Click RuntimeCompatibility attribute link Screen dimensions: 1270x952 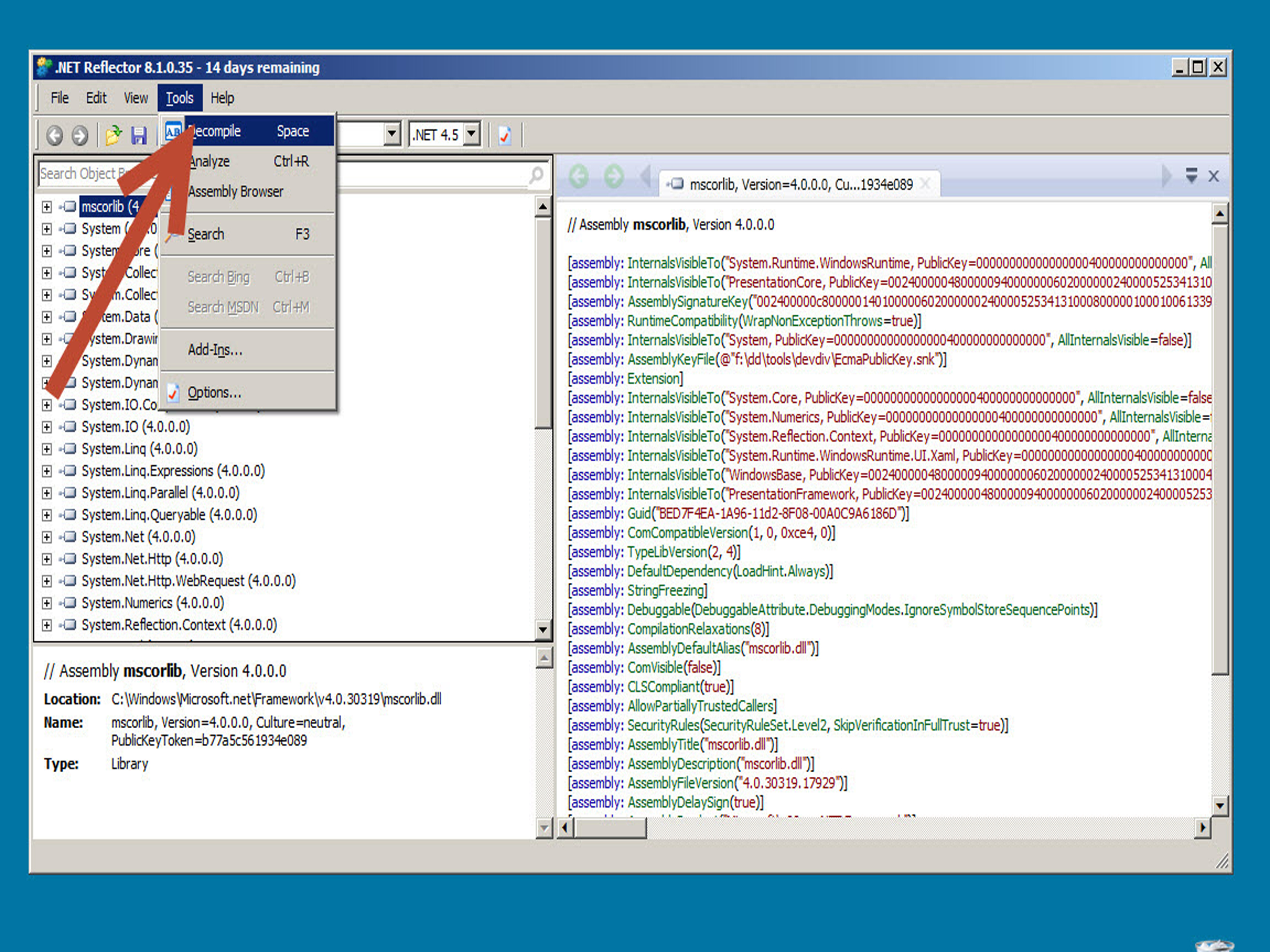(683, 321)
